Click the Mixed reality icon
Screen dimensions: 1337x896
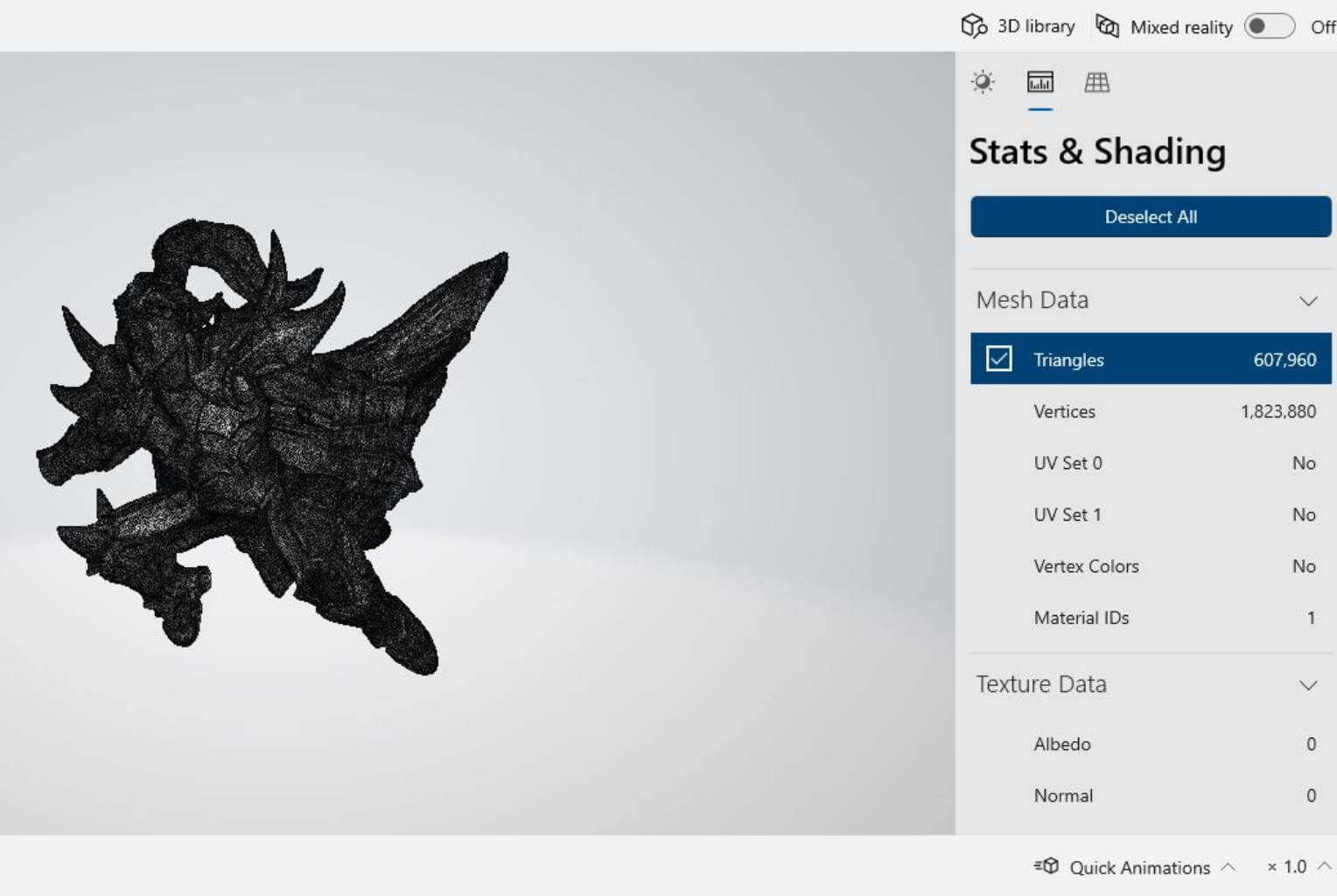pyautogui.click(x=1107, y=26)
